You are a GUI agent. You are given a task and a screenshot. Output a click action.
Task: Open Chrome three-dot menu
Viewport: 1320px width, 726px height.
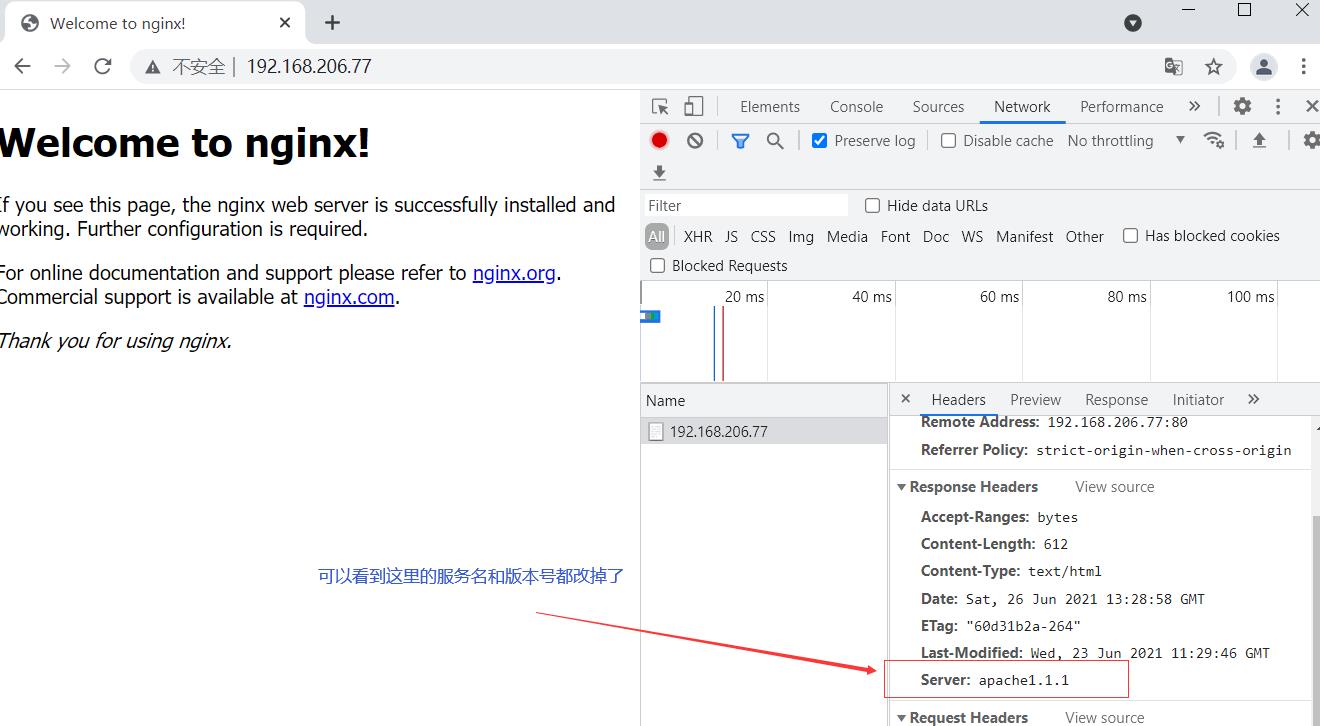(x=1303, y=67)
